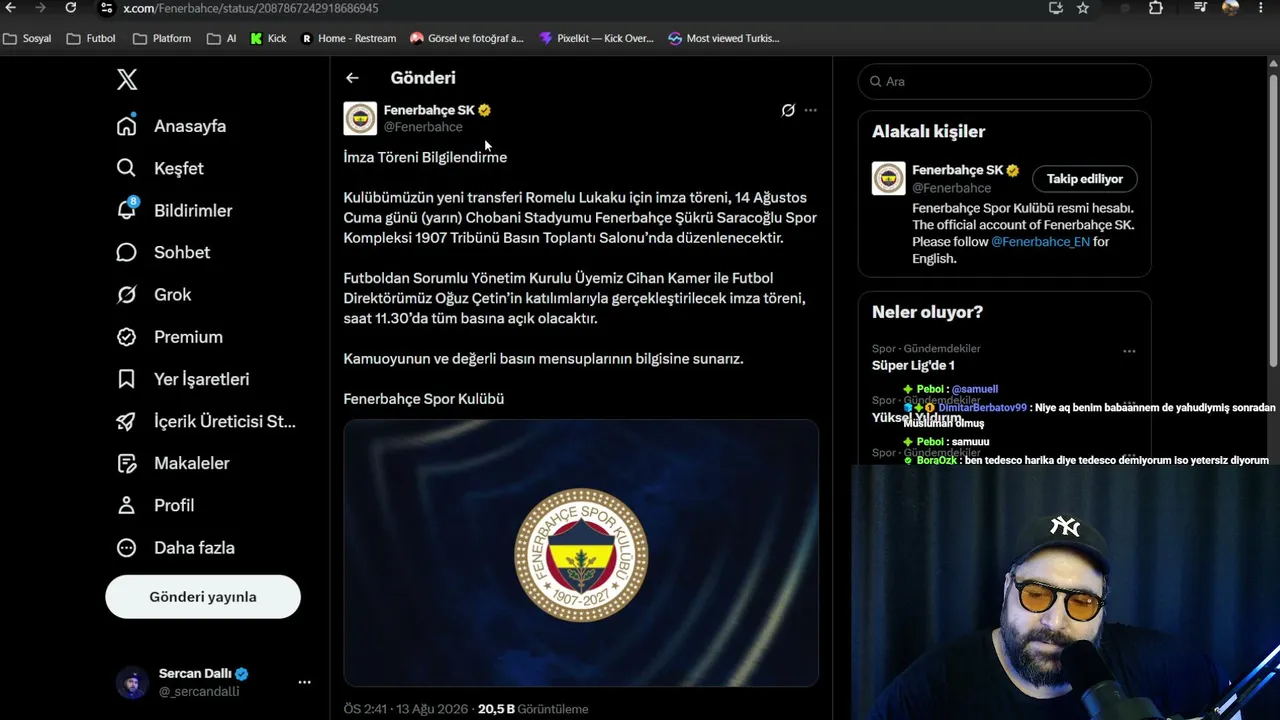This screenshot has height=720, width=1280.
Task: Go back using the Gönderi back arrow
Action: click(x=352, y=78)
